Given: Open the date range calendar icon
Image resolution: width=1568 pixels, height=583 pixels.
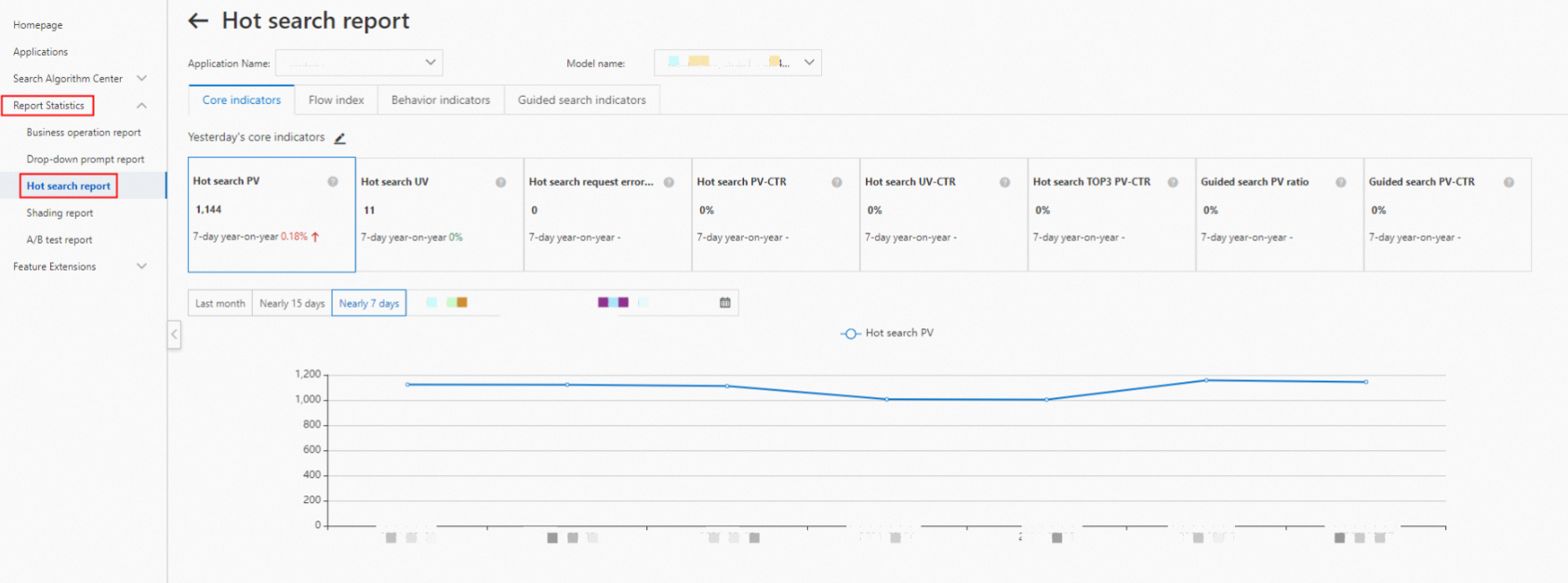Looking at the screenshot, I should tap(725, 303).
